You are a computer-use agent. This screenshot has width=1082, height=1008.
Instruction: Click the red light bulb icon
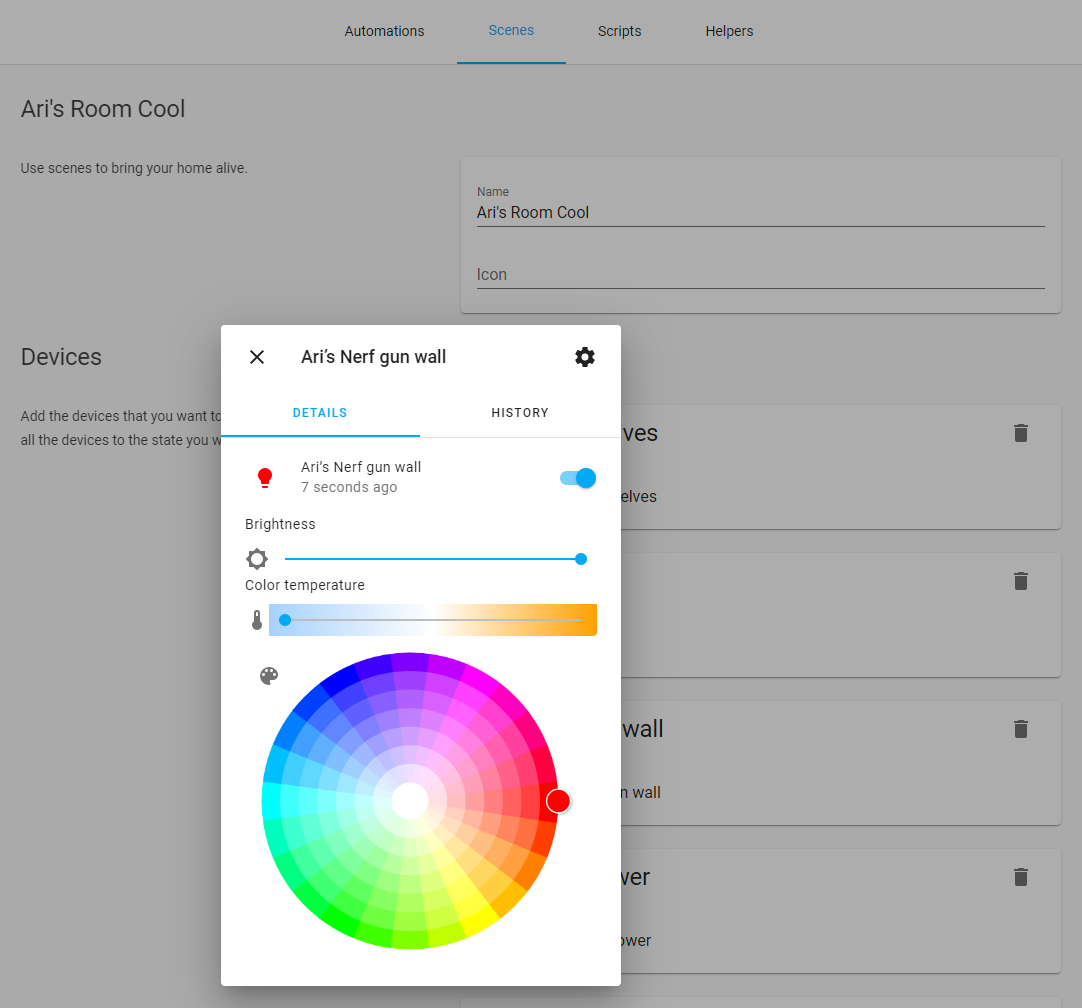click(265, 477)
